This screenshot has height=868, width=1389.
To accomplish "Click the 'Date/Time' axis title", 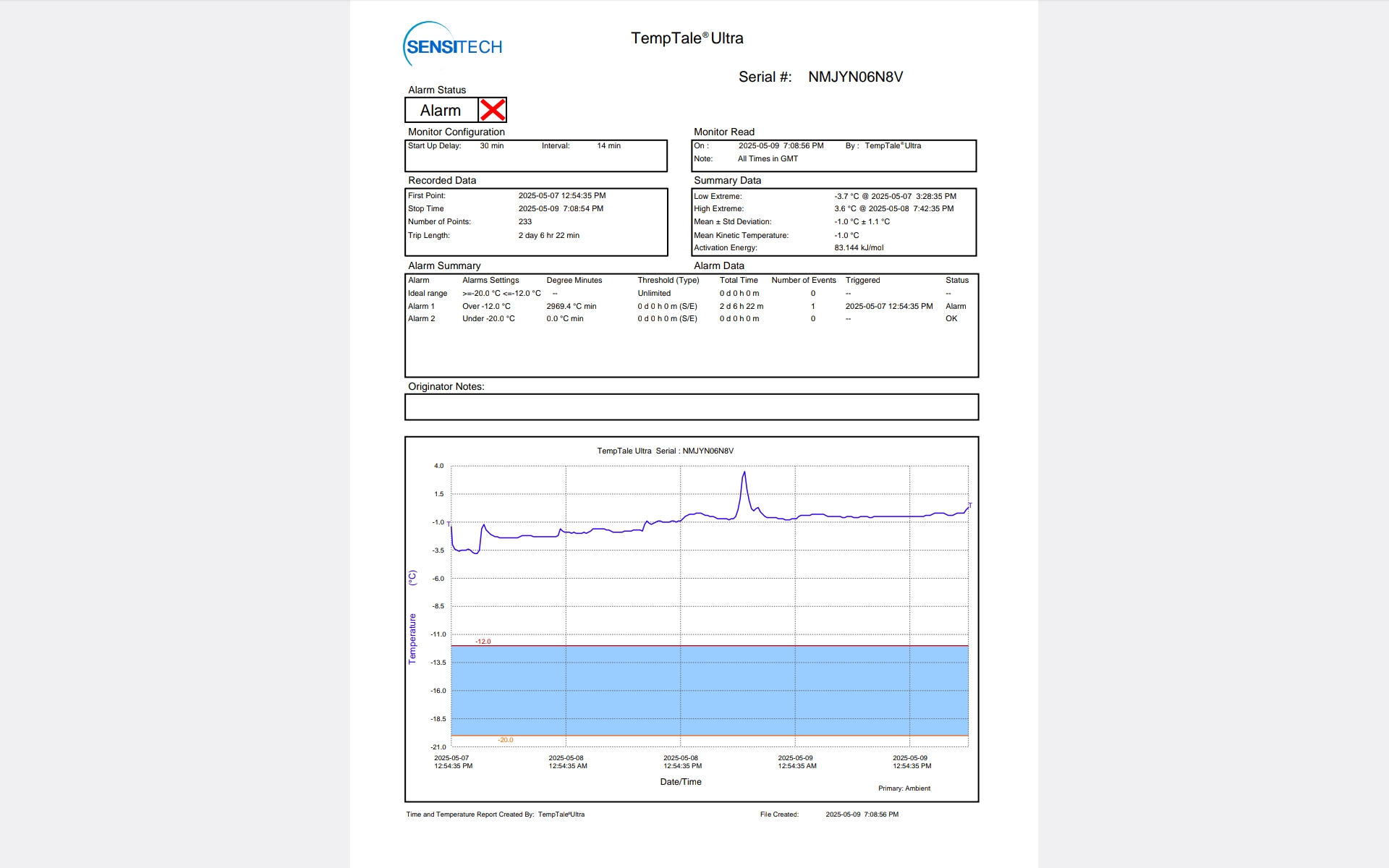I will pos(680,782).
